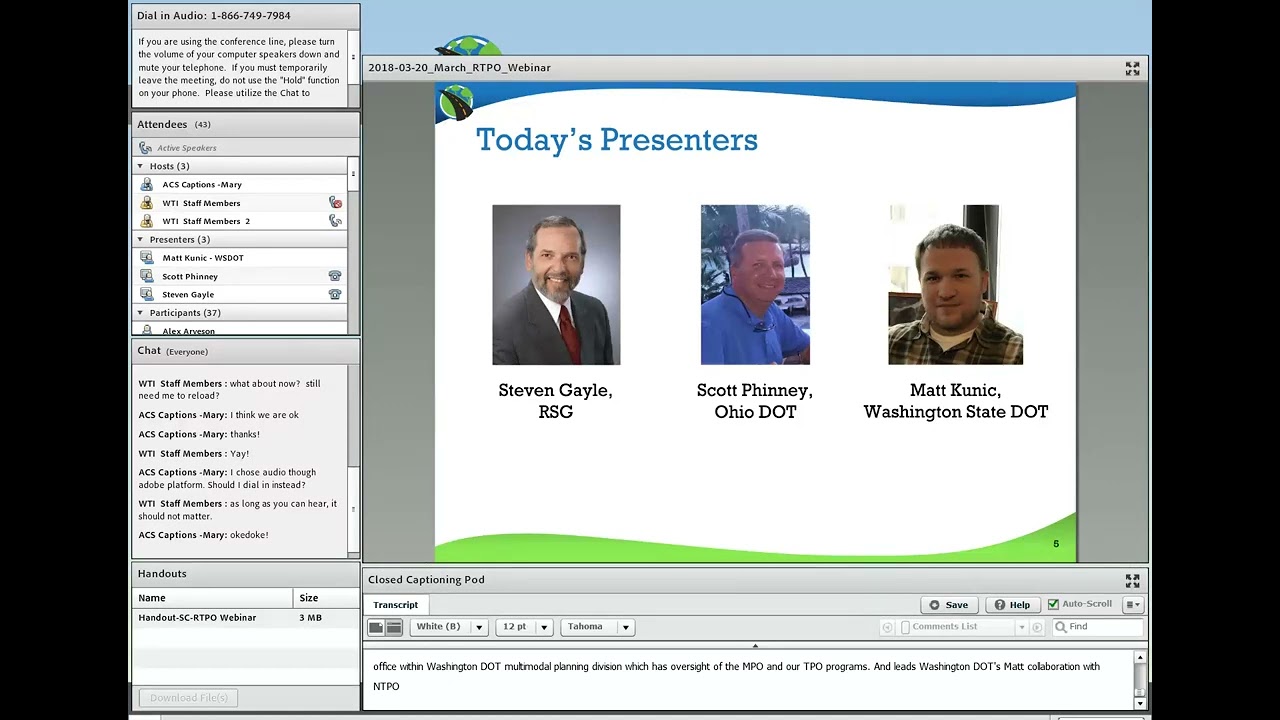
Task: Open Help in the captioning pod
Action: pyautogui.click(x=1012, y=604)
